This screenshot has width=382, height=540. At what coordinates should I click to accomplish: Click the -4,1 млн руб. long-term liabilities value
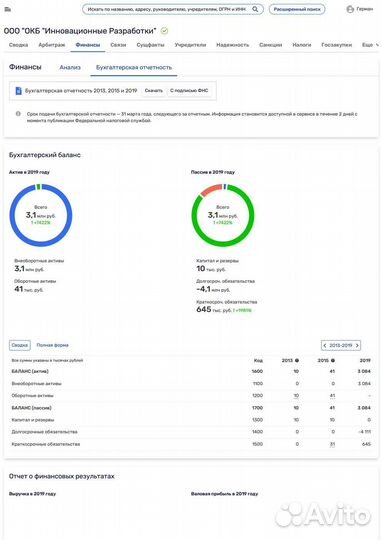[x=213, y=289]
